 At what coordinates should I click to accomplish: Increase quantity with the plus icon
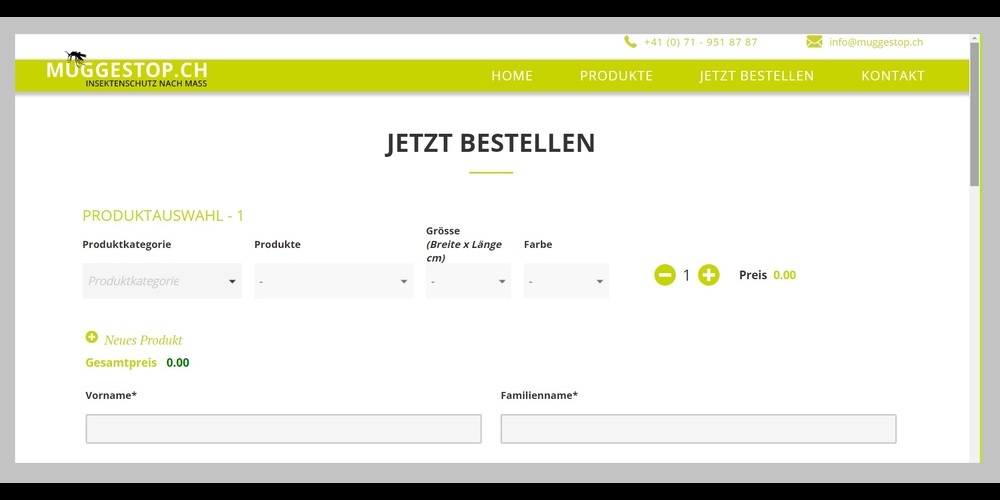click(709, 275)
